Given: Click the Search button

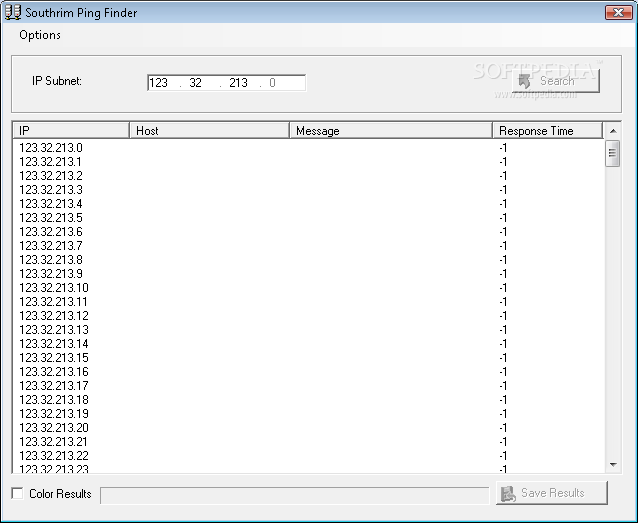Looking at the screenshot, I should coord(556,81).
